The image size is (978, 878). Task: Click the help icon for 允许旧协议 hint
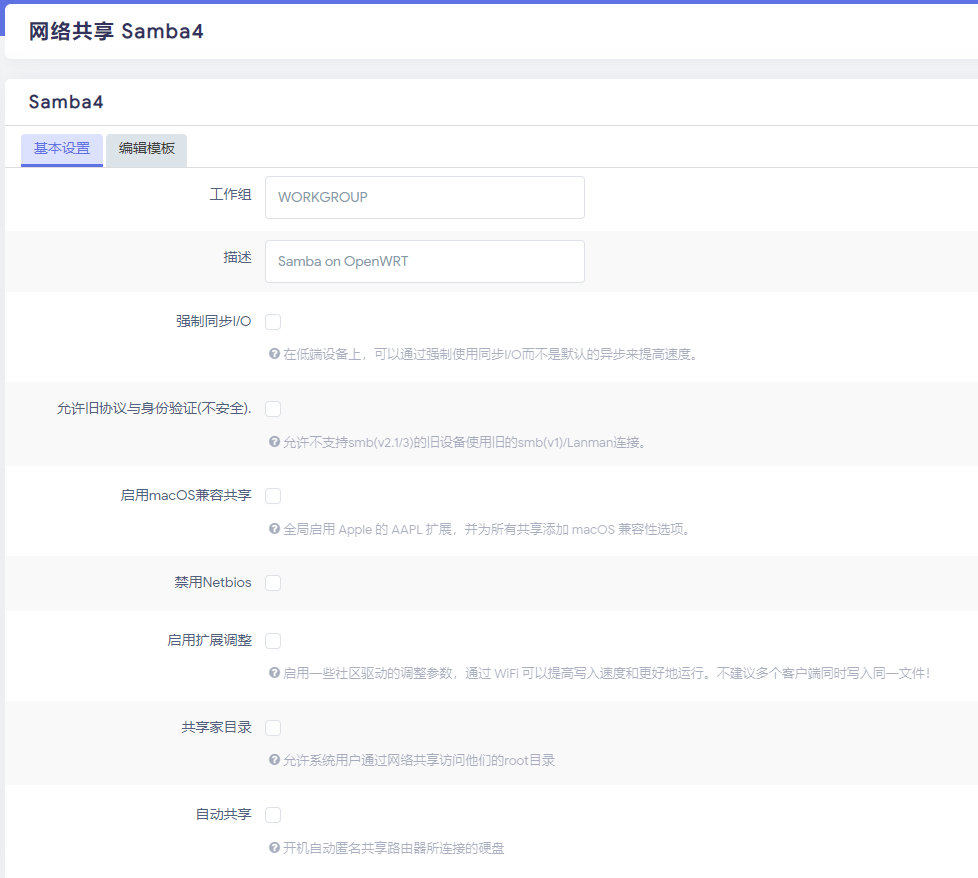277,441
